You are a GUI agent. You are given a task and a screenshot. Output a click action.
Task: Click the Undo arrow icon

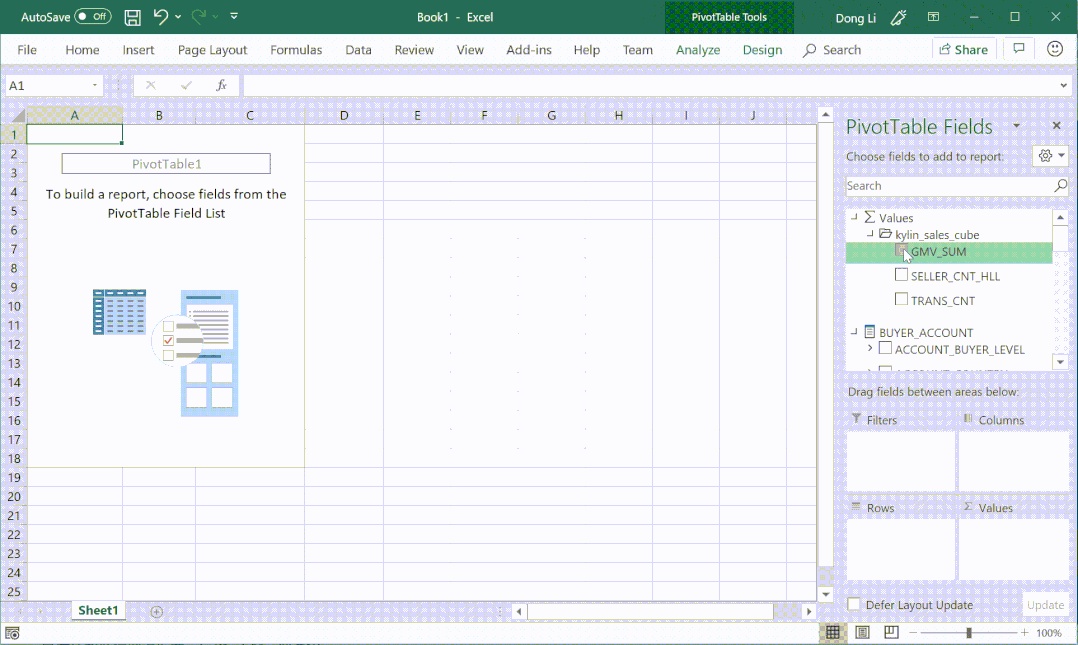tap(160, 17)
